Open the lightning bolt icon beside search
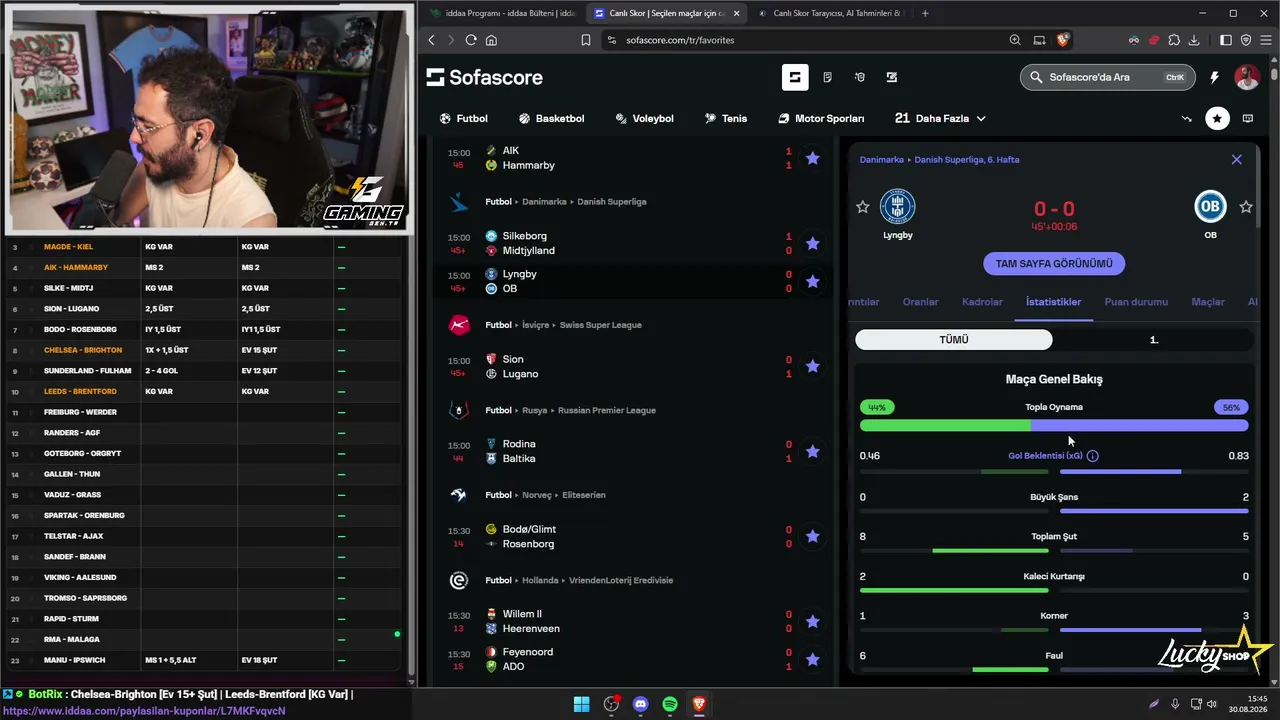The height and width of the screenshot is (720, 1280). pos(1214,77)
